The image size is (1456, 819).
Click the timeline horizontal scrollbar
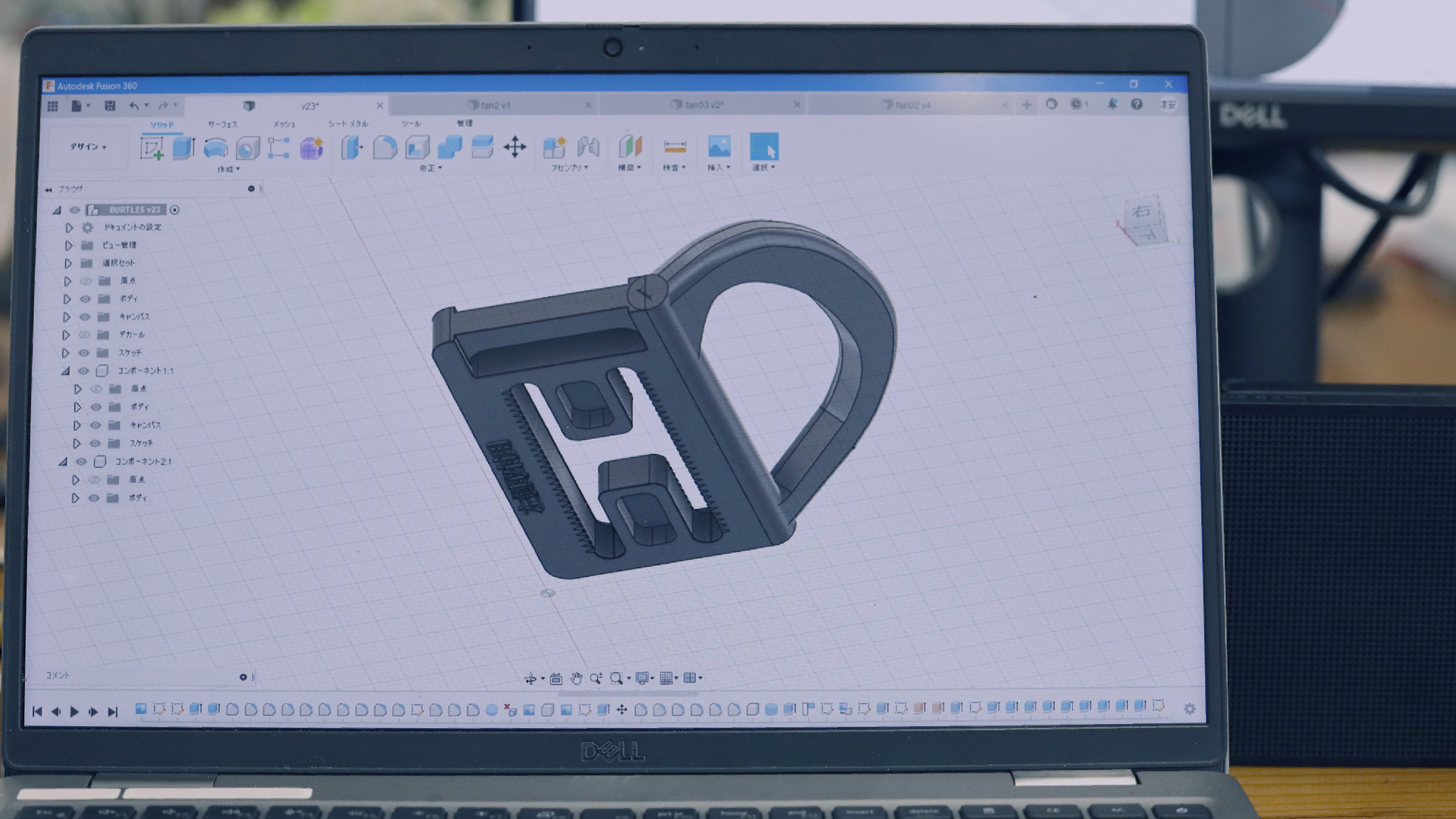tap(627, 694)
